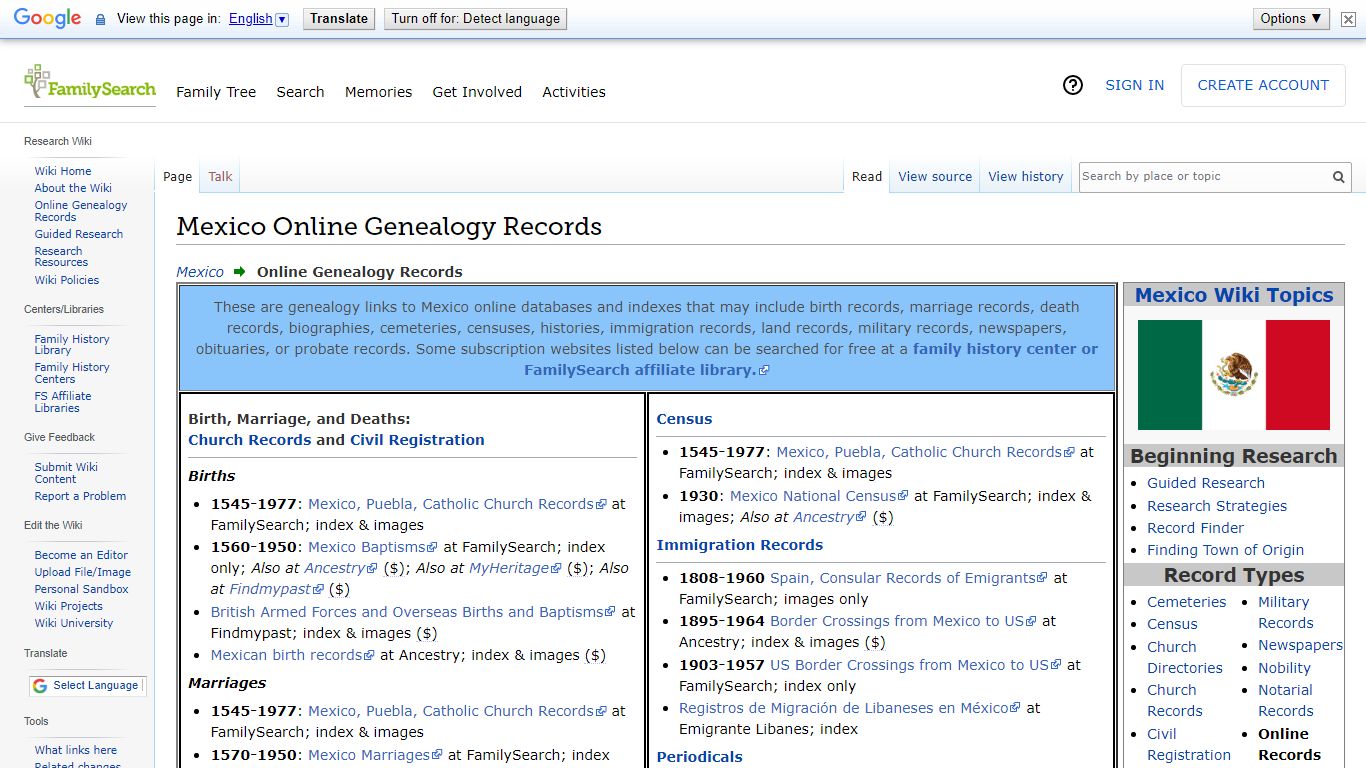Open the View history tab
1366x768 pixels.
tap(1026, 177)
